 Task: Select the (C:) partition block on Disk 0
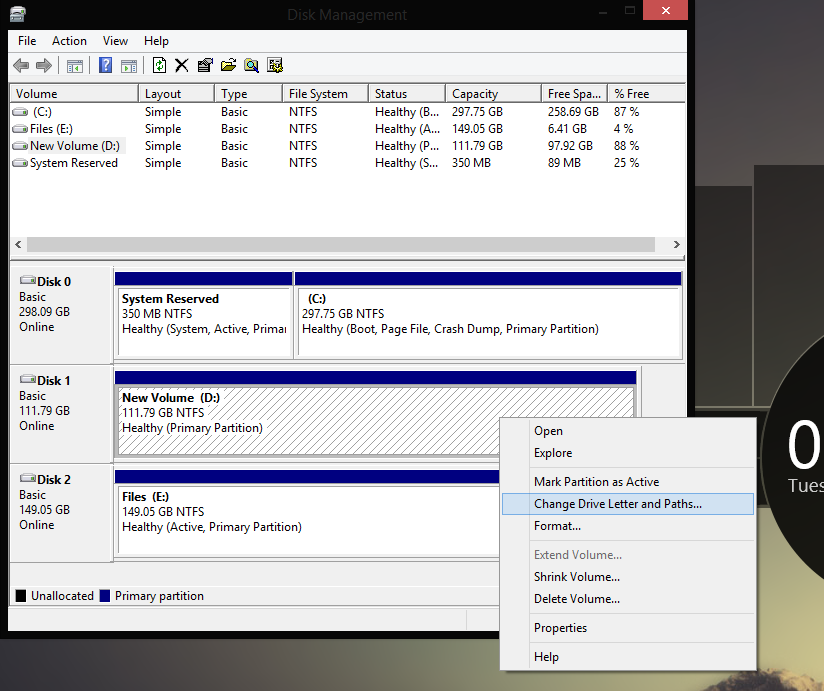pyautogui.click(x=489, y=315)
